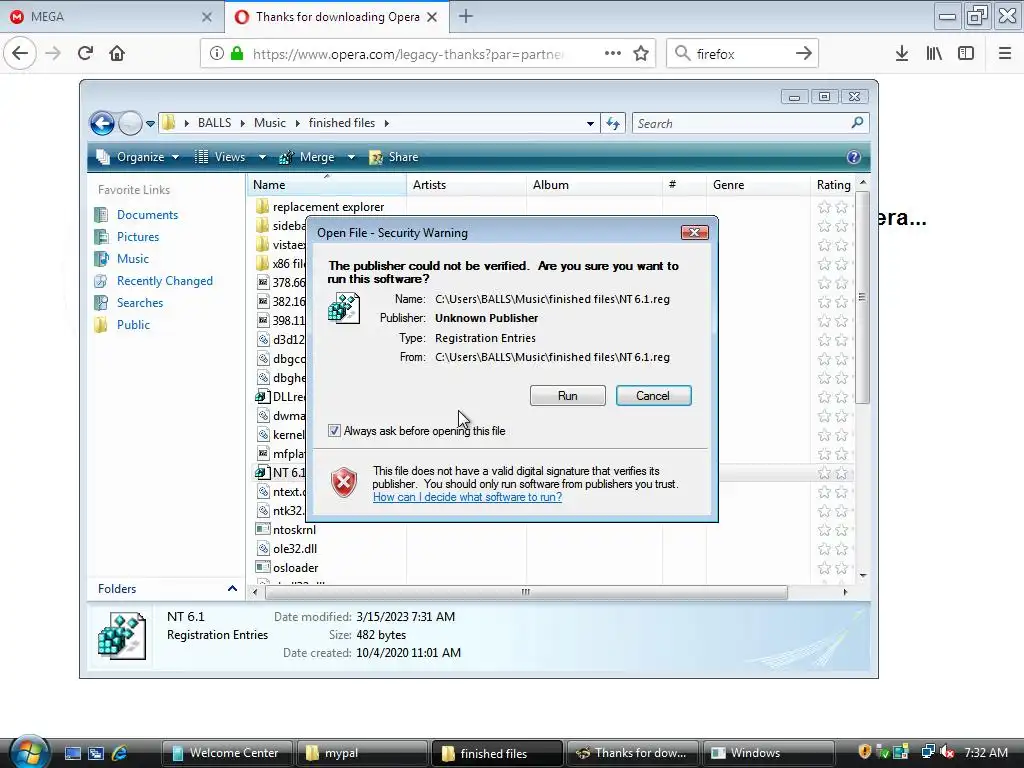This screenshot has height=768, width=1024.
Task: Open the Merge dropdown arrow
Action: [x=351, y=157]
